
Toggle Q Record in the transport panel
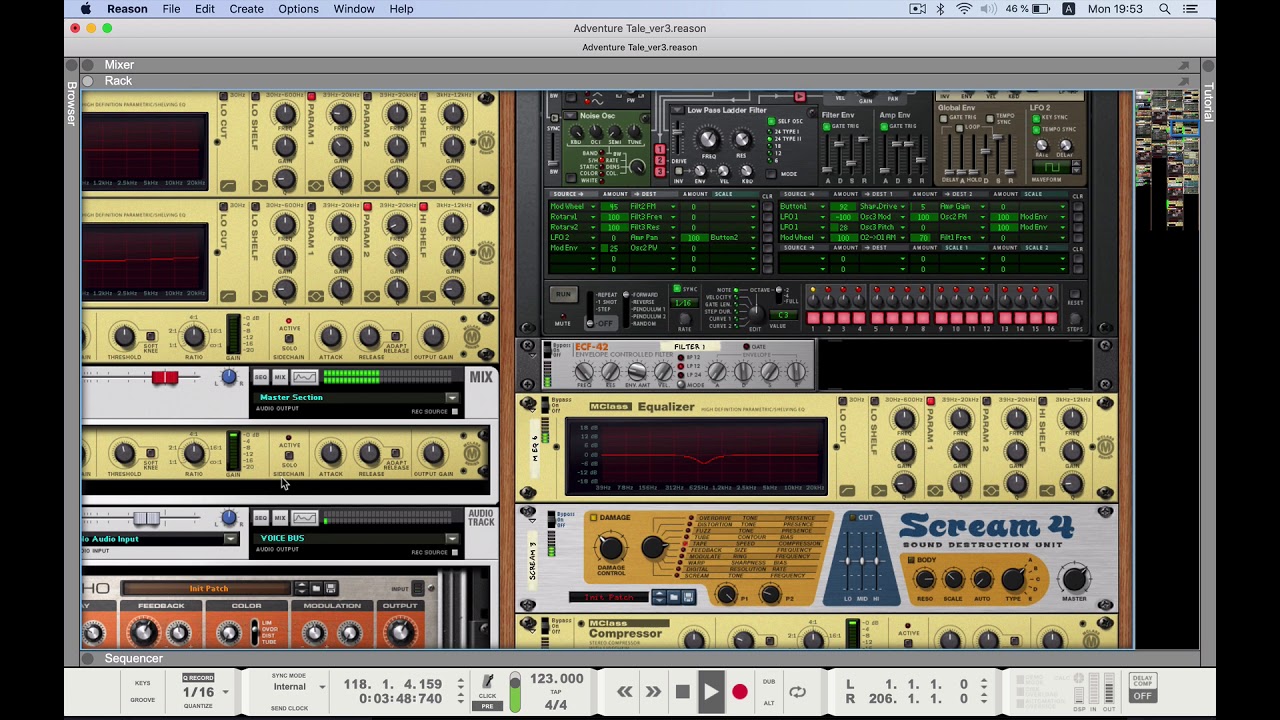tap(198, 678)
